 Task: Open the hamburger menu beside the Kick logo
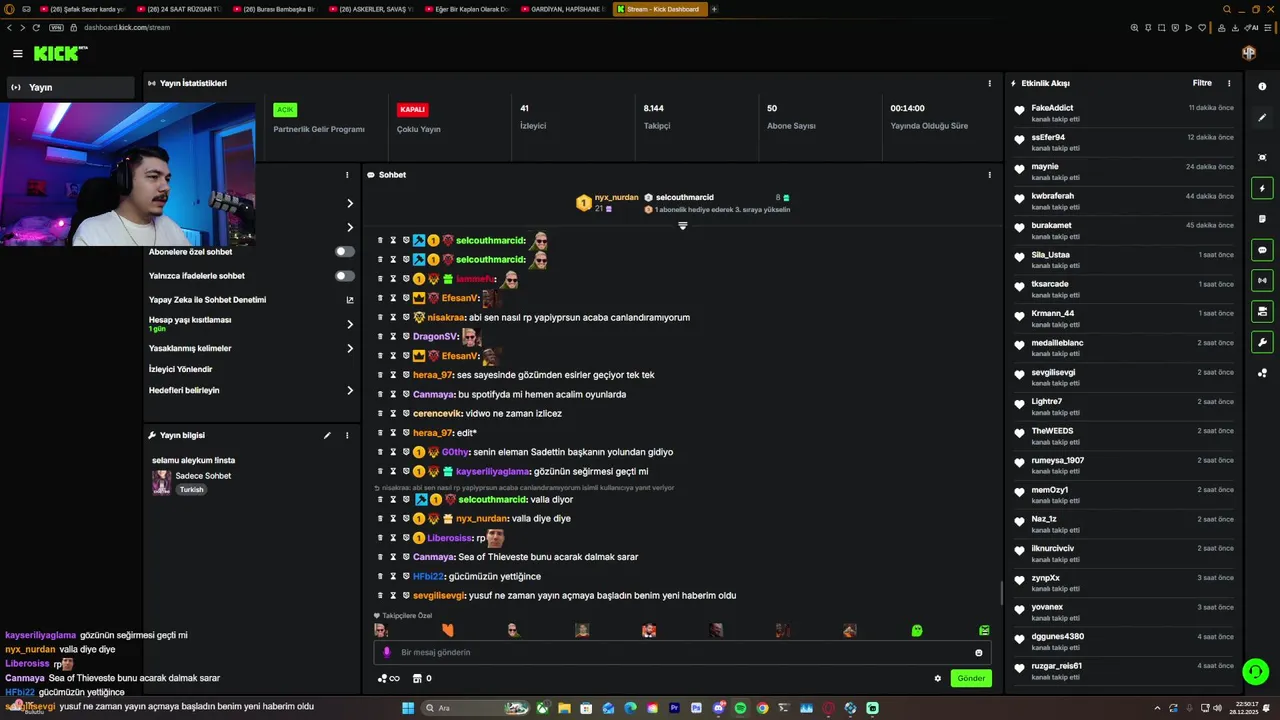pos(18,54)
